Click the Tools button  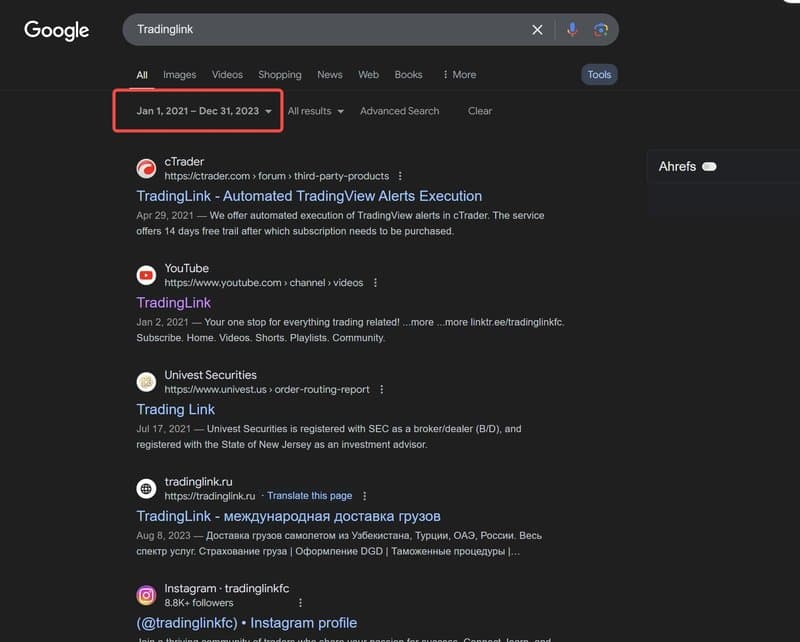598,73
